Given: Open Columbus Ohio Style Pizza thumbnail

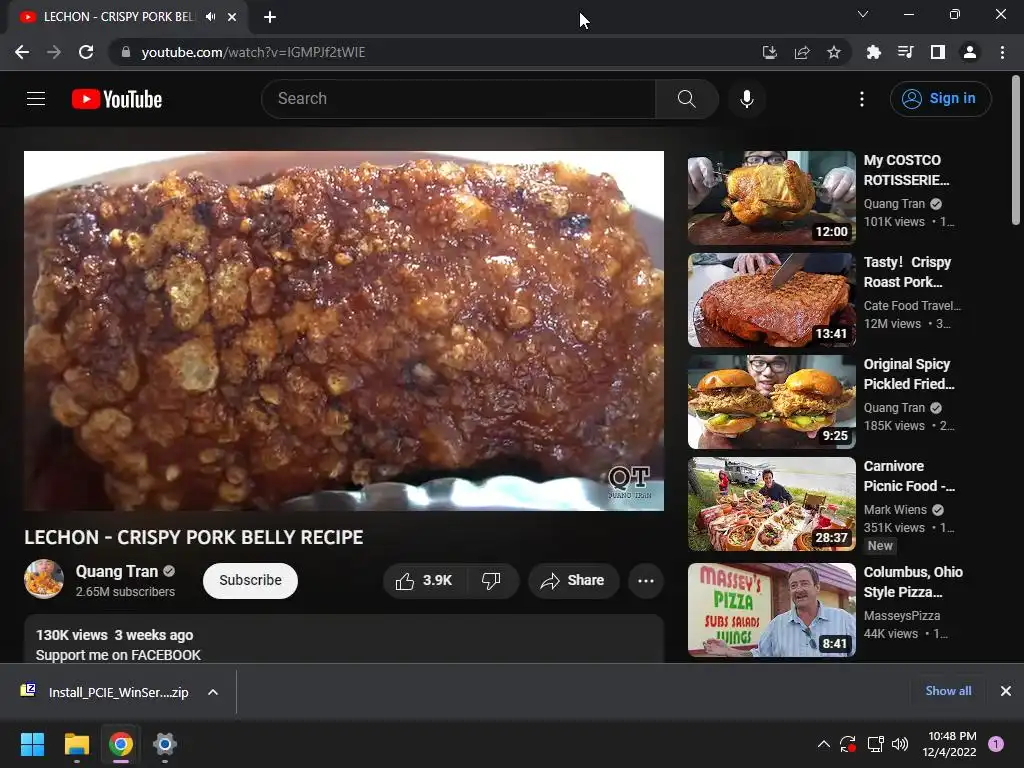Looking at the screenshot, I should 772,609.
